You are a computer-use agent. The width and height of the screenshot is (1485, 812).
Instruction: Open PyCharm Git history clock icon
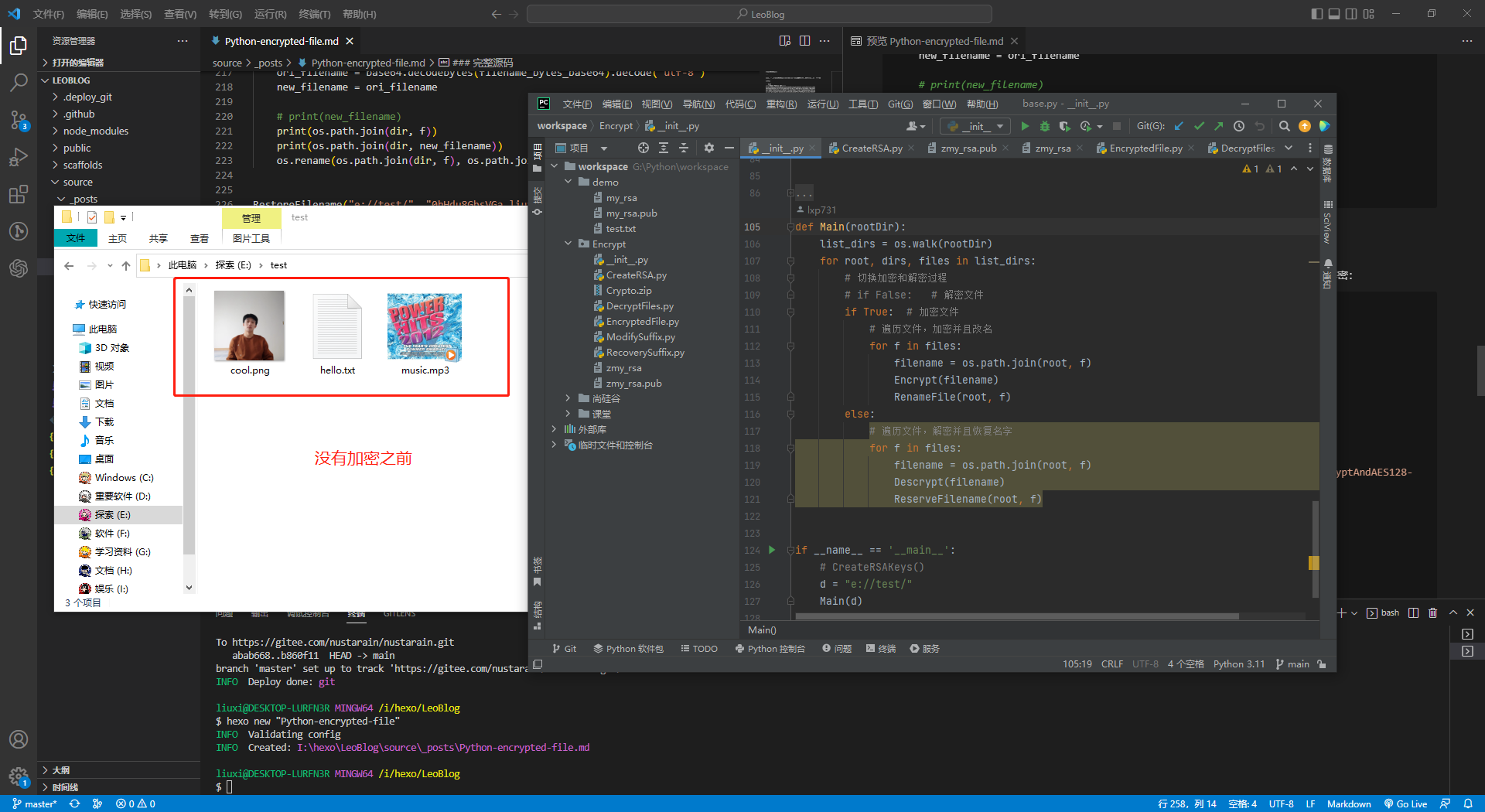tap(1239, 126)
